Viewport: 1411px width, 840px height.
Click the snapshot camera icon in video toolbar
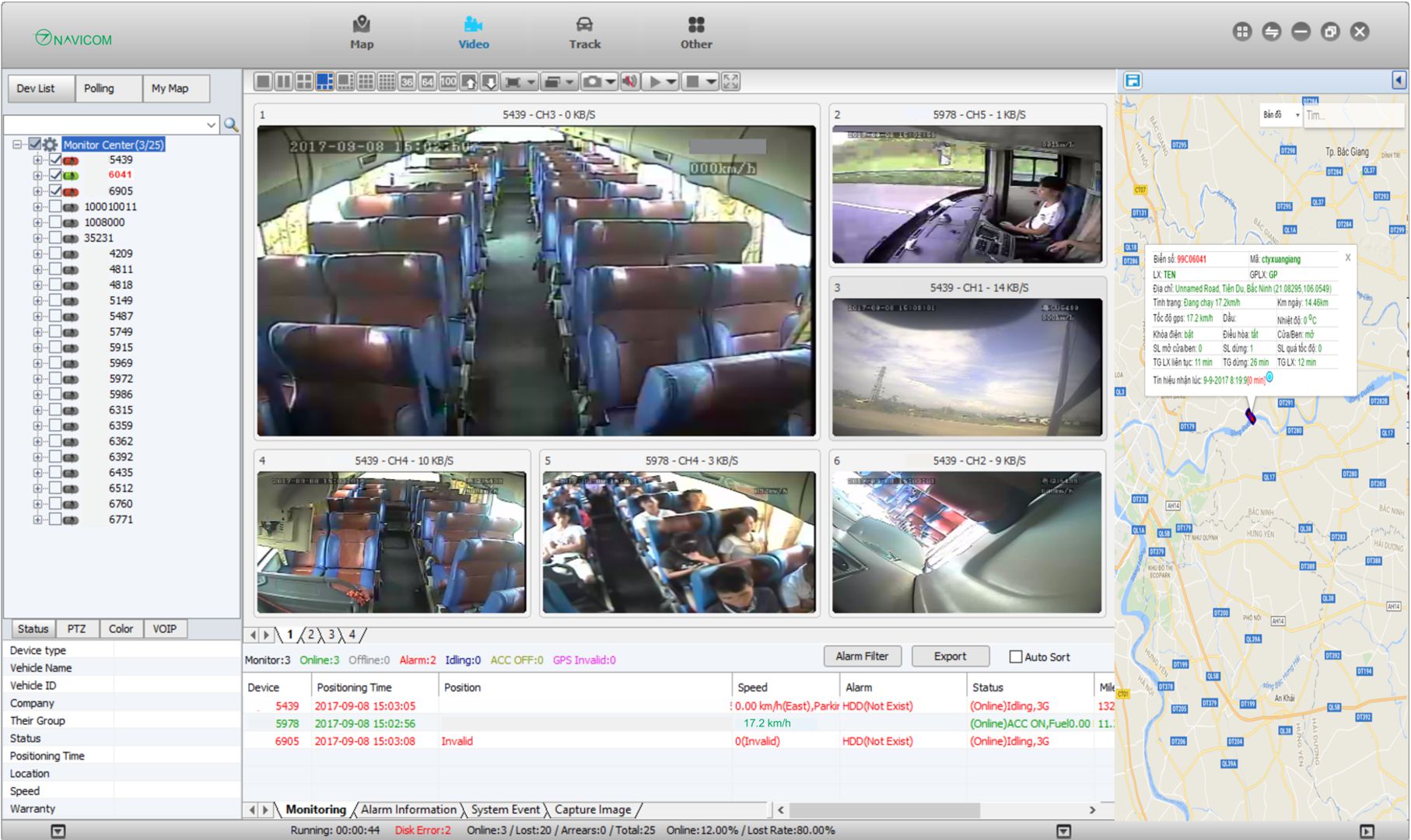pos(593,80)
